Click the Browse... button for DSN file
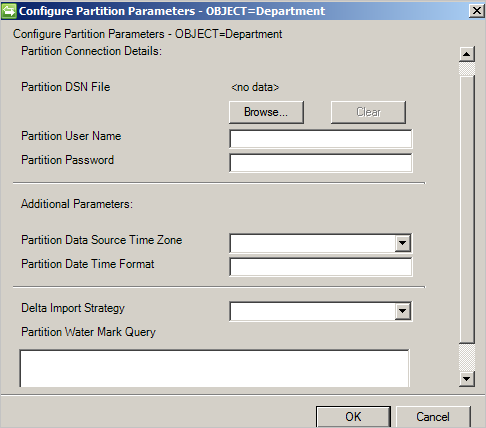The height and width of the screenshot is (428, 486). [266, 112]
